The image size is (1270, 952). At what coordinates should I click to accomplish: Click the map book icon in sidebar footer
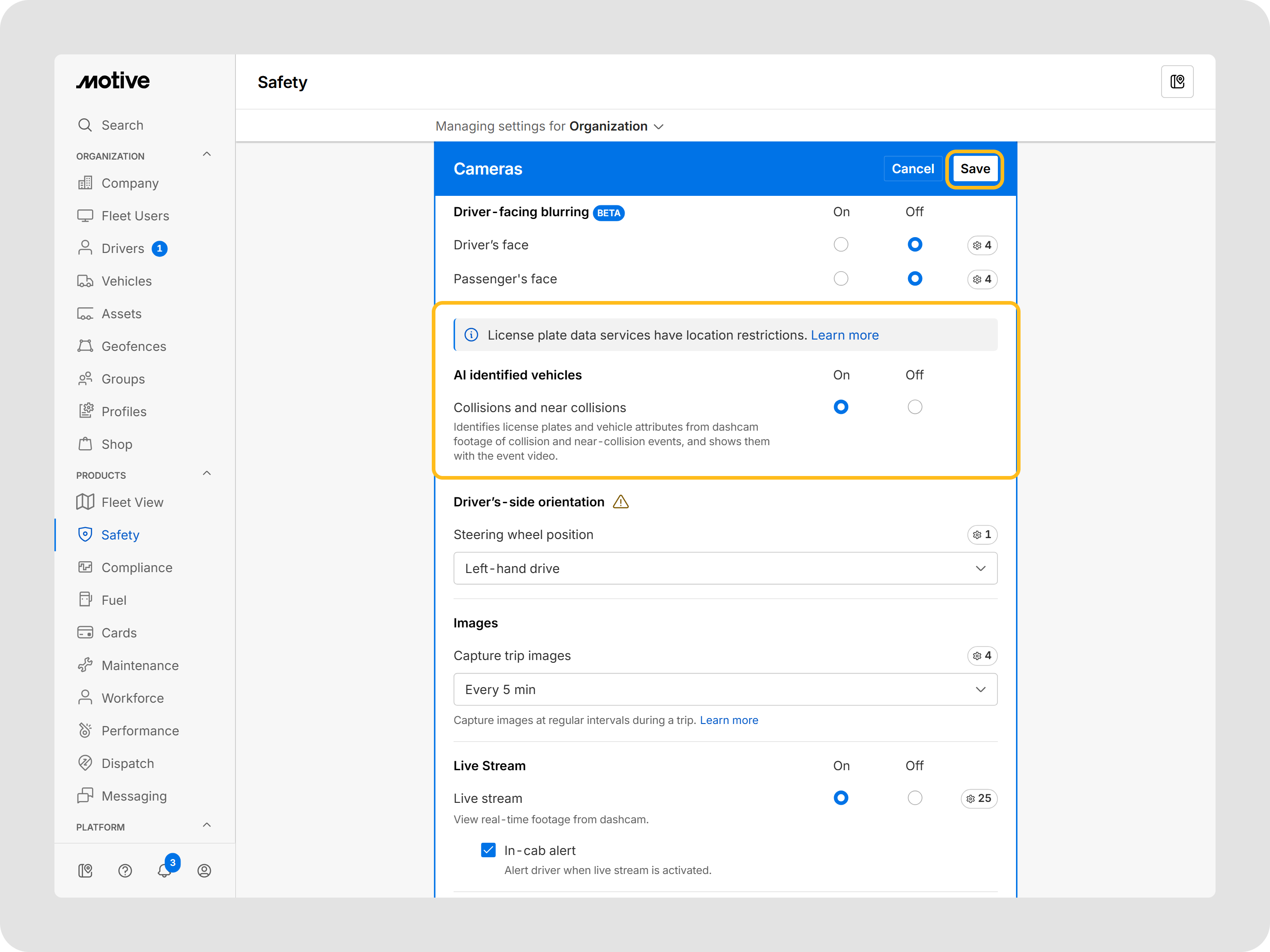[85, 870]
